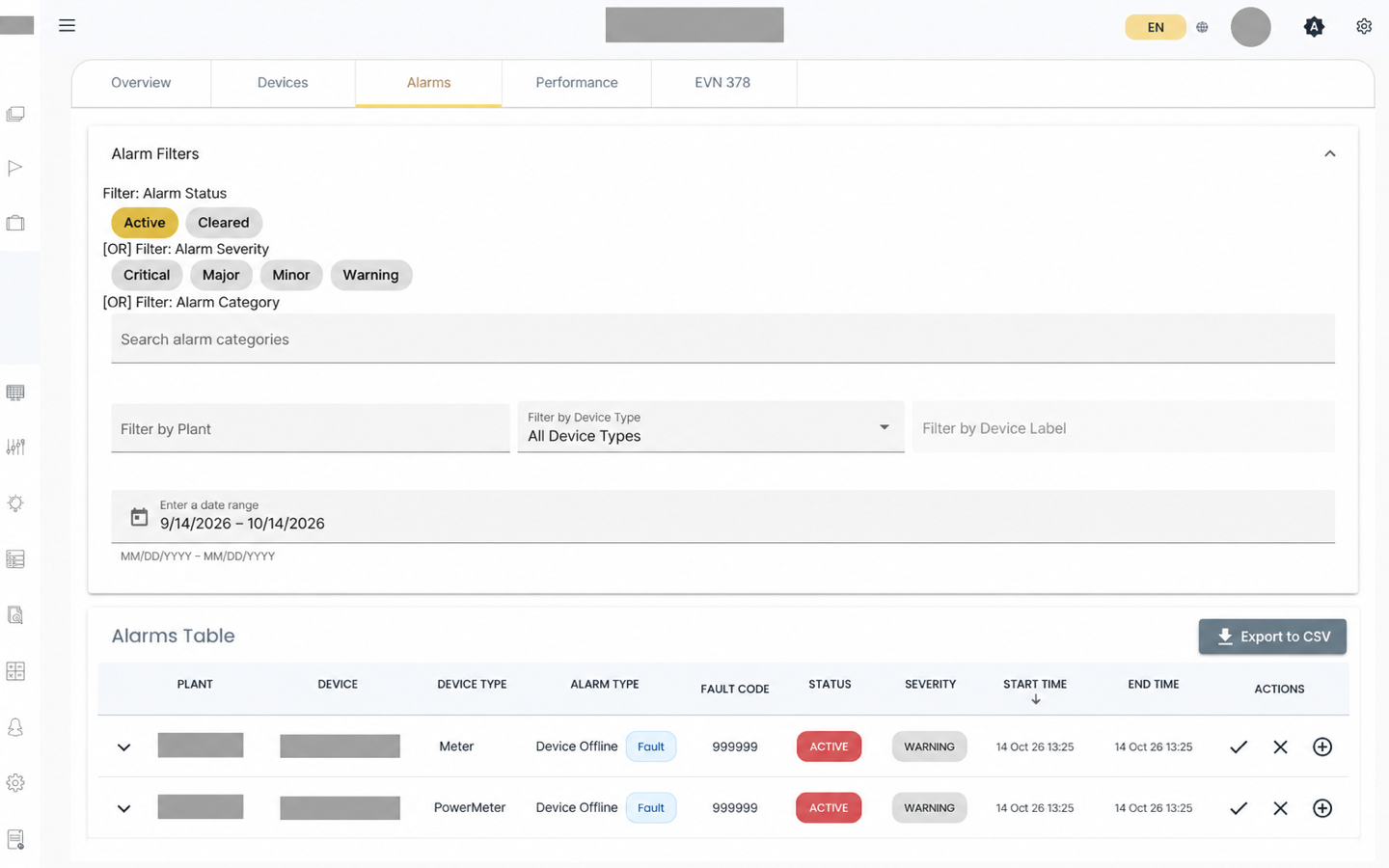Viewport: 1389px width, 868px height.
Task: Click the Filter by Device Label field
Action: pyautogui.click(x=1124, y=427)
